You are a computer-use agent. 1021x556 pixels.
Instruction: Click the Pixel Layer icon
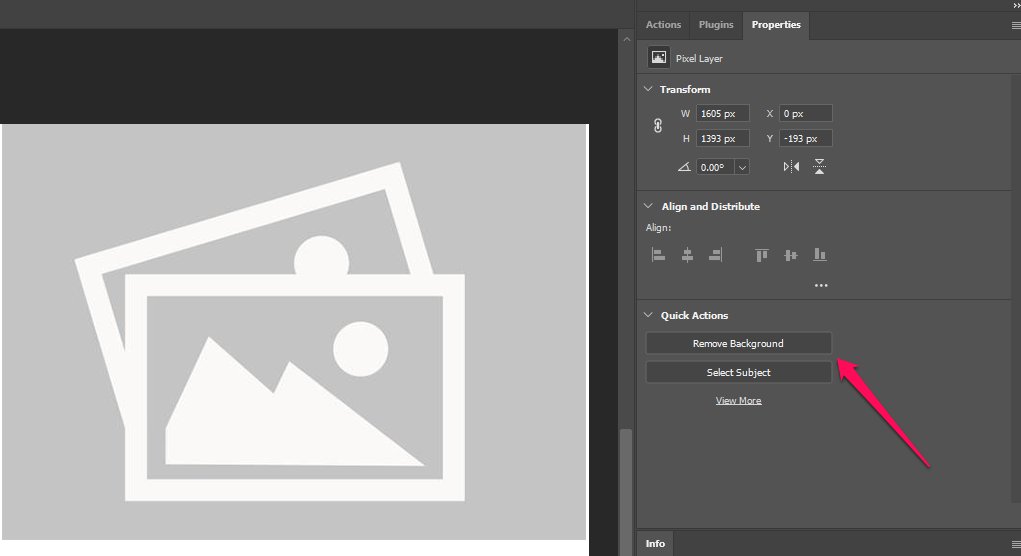click(x=658, y=57)
